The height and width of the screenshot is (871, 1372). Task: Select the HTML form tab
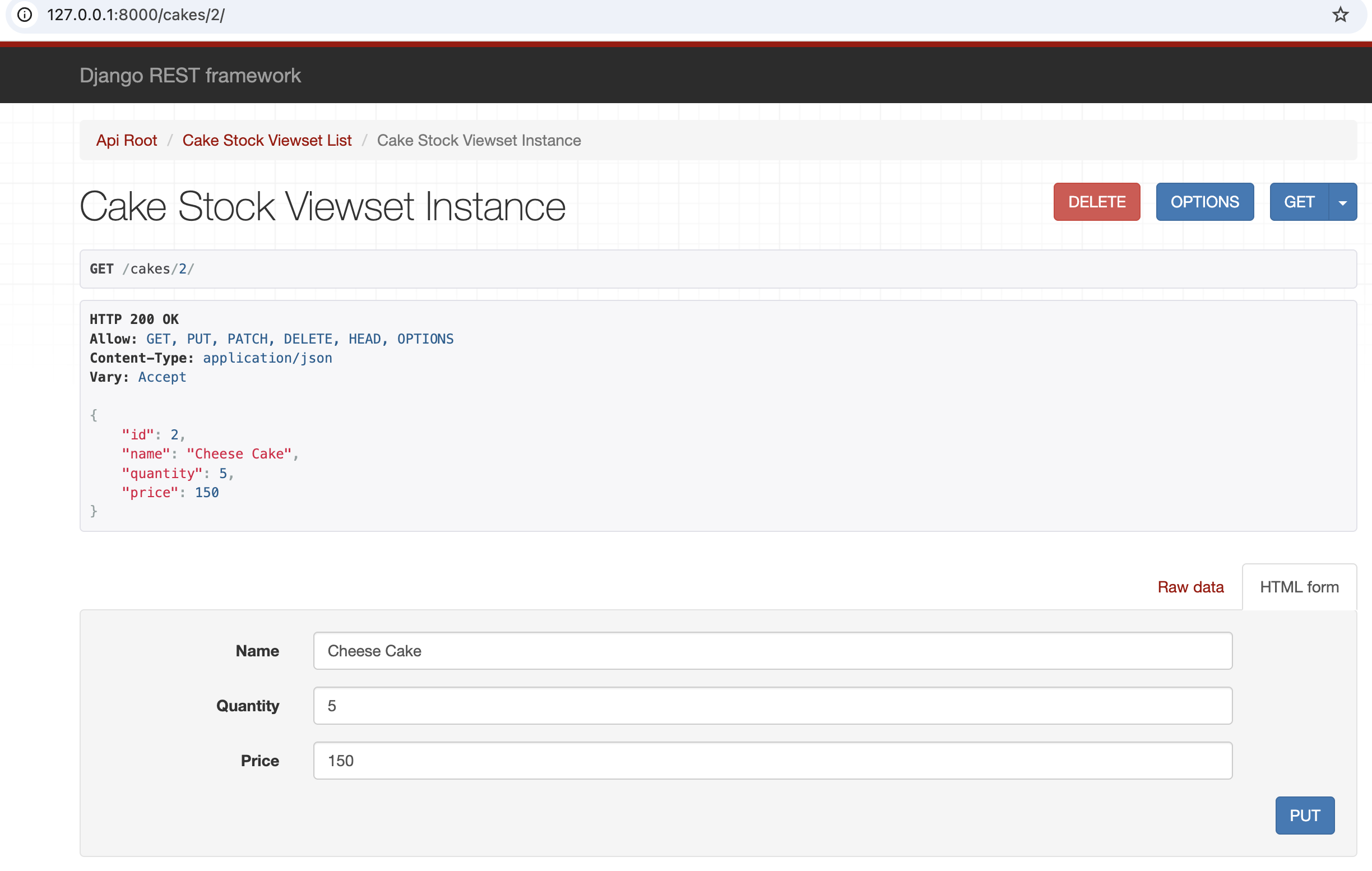[1299, 587]
